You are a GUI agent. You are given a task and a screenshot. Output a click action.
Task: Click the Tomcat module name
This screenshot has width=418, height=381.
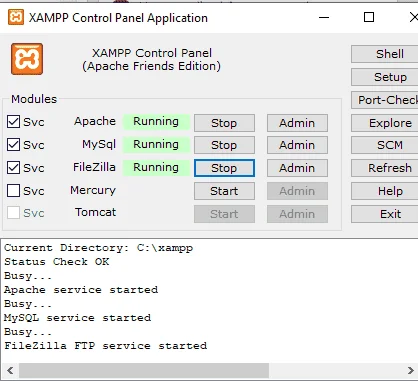tap(96, 212)
